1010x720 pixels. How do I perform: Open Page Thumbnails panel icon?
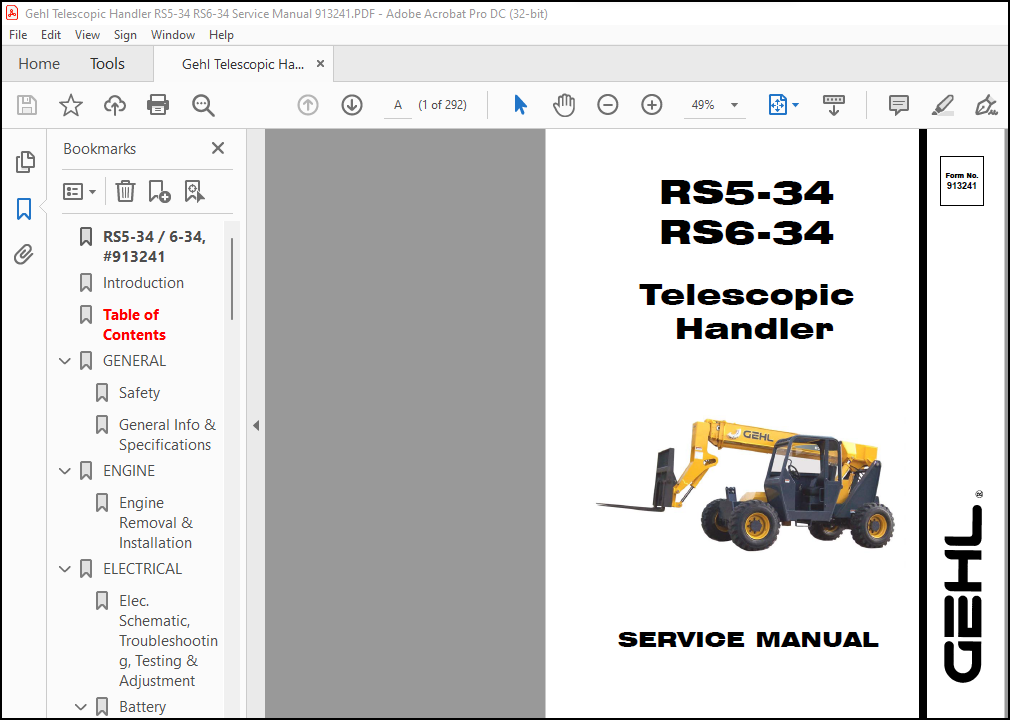[x=24, y=162]
